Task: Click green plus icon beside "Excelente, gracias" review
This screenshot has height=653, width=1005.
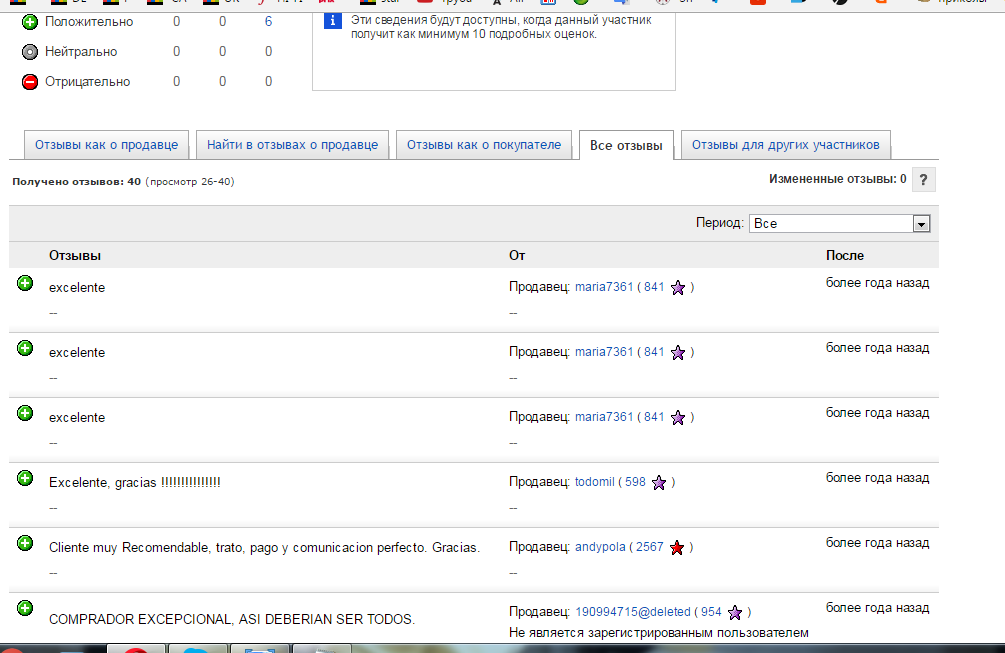Action: 25,478
